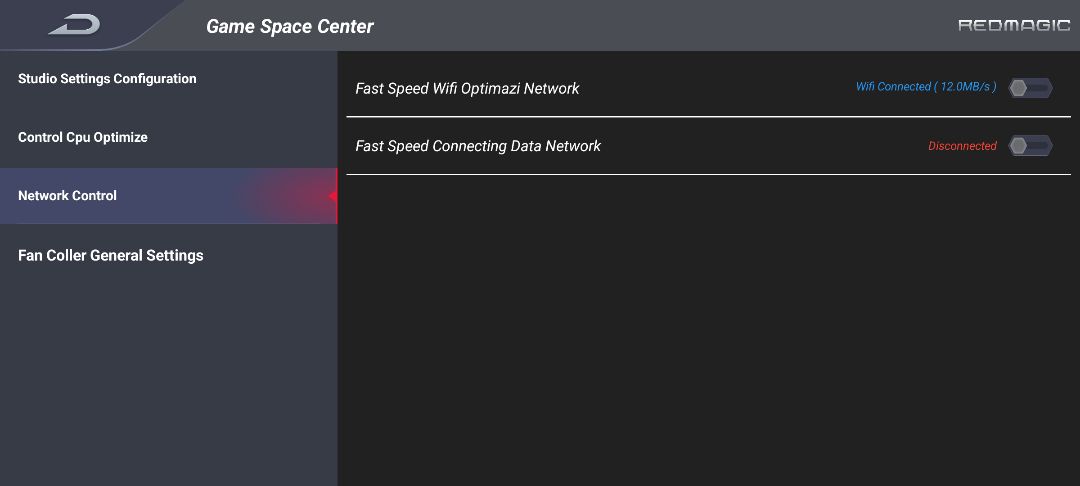Choose the Network Control sidebar item
Screen dimensions: 1080x486
pos(169,196)
